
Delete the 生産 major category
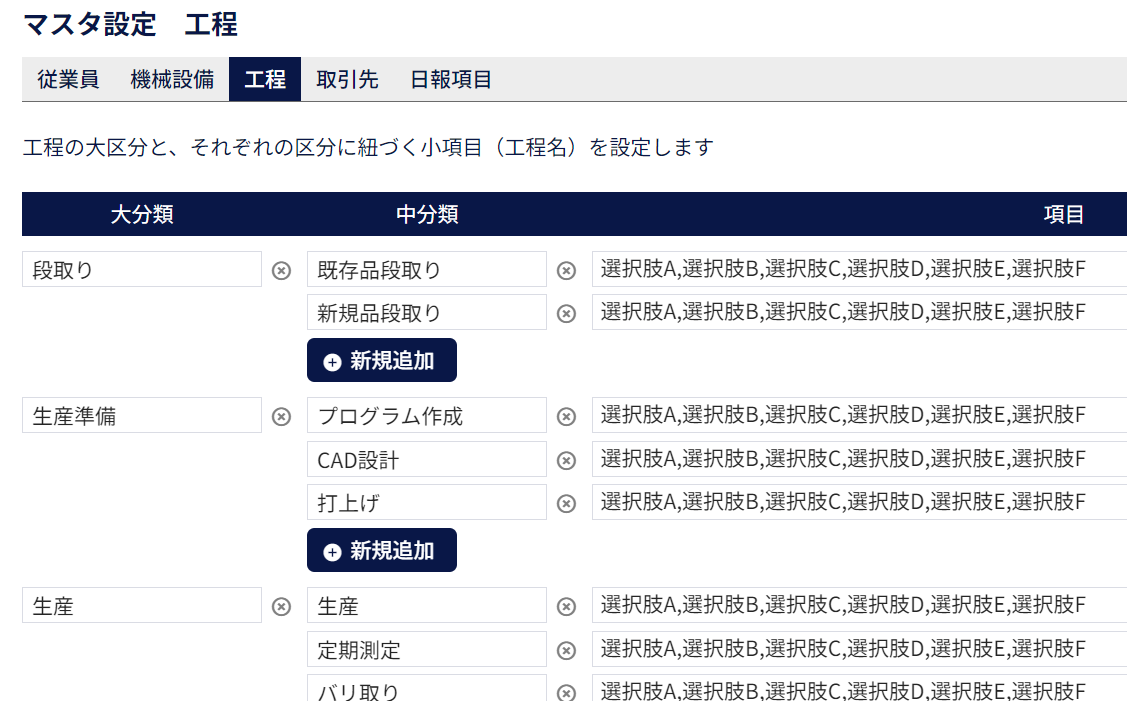[x=282, y=606]
